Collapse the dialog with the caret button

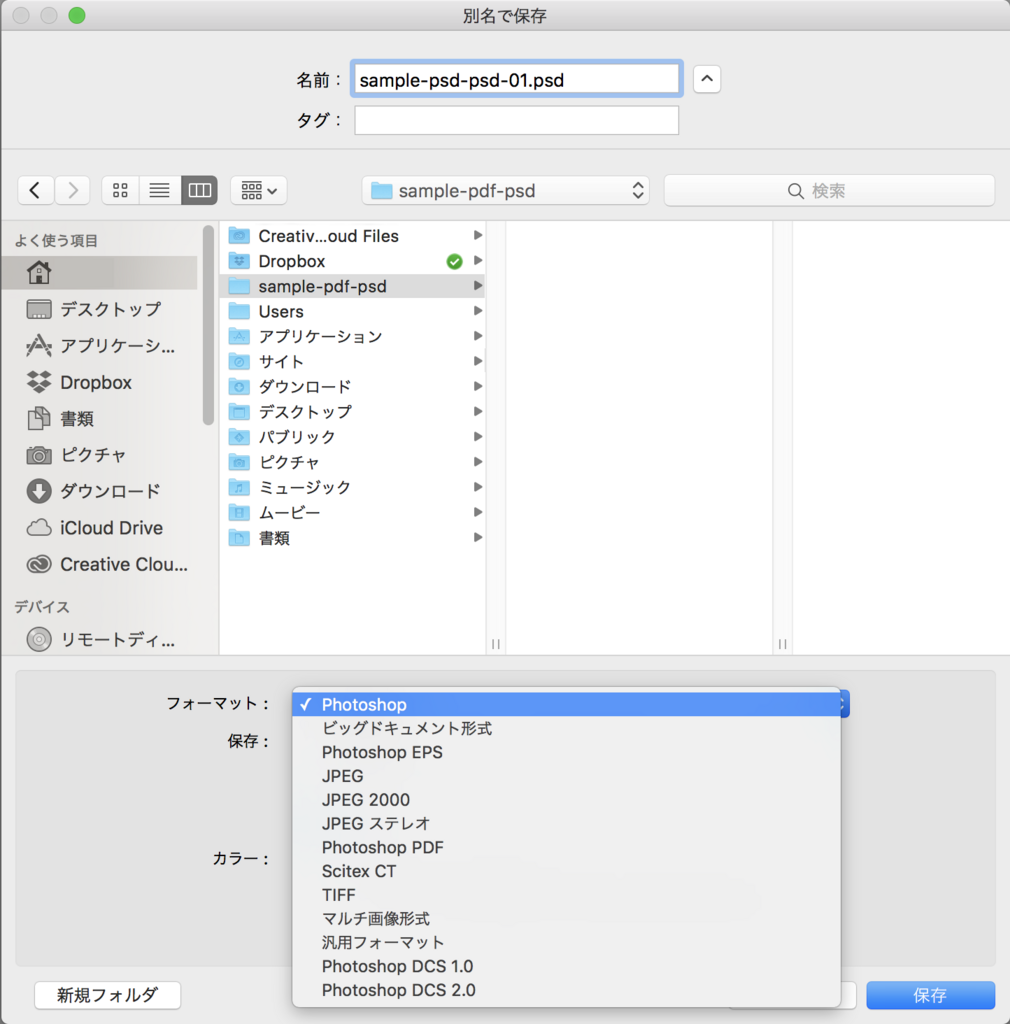[x=706, y=79]
